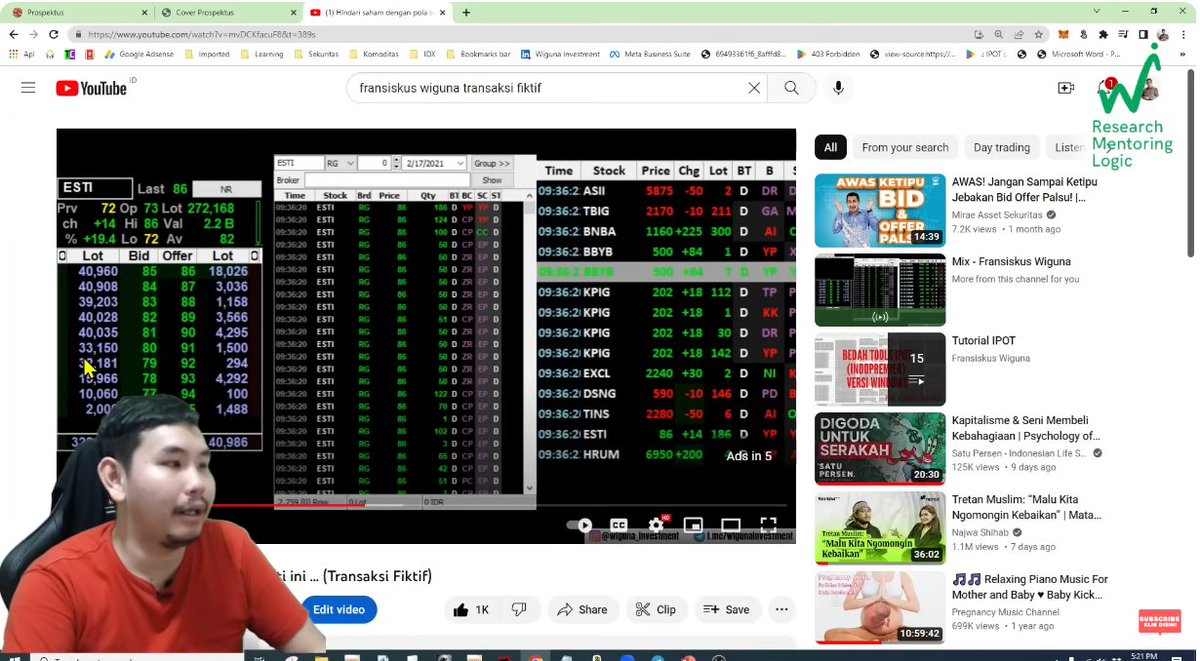Open the Bookmarks bar folder
Screen dimensions: 1200x661
click(x=478, y=54)
